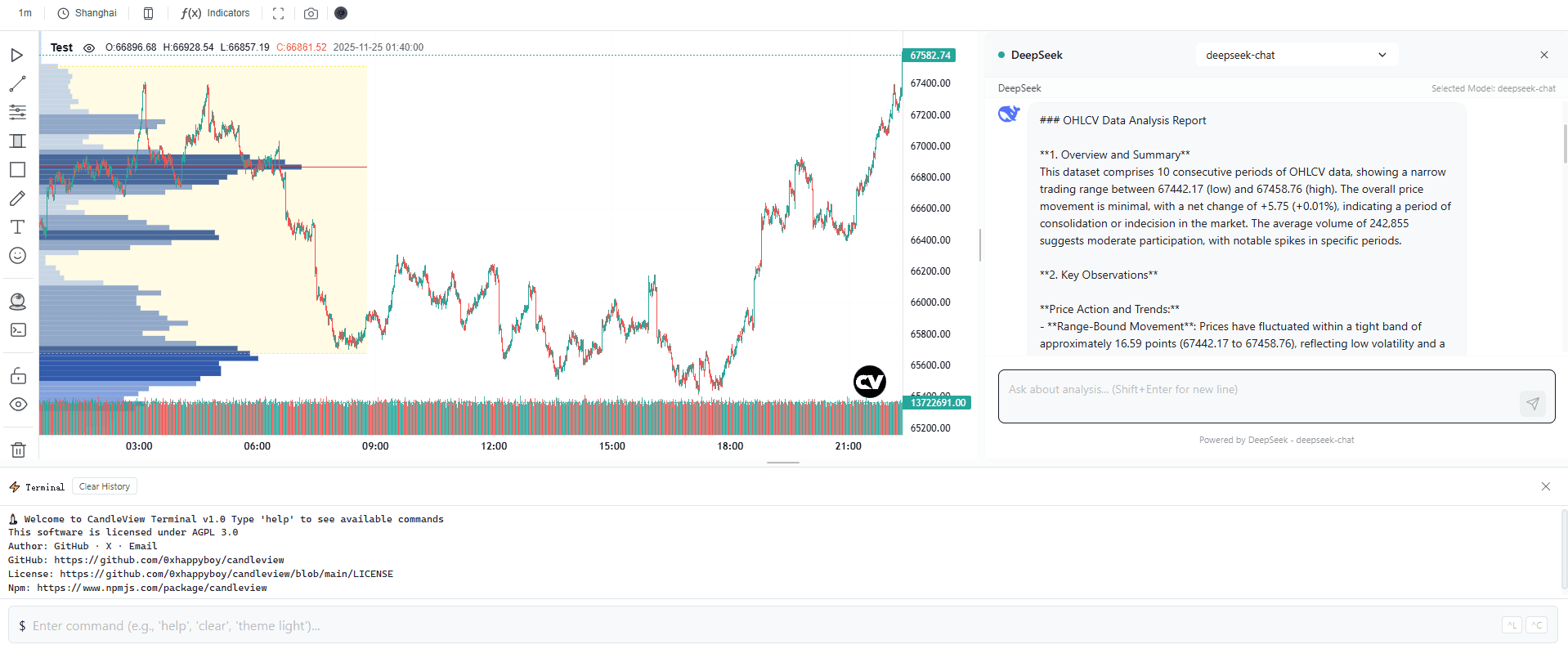The height and width of the screenshot is (649, 1568).
Task: Open the emoji sticker tool
Action: click(17, 256)
